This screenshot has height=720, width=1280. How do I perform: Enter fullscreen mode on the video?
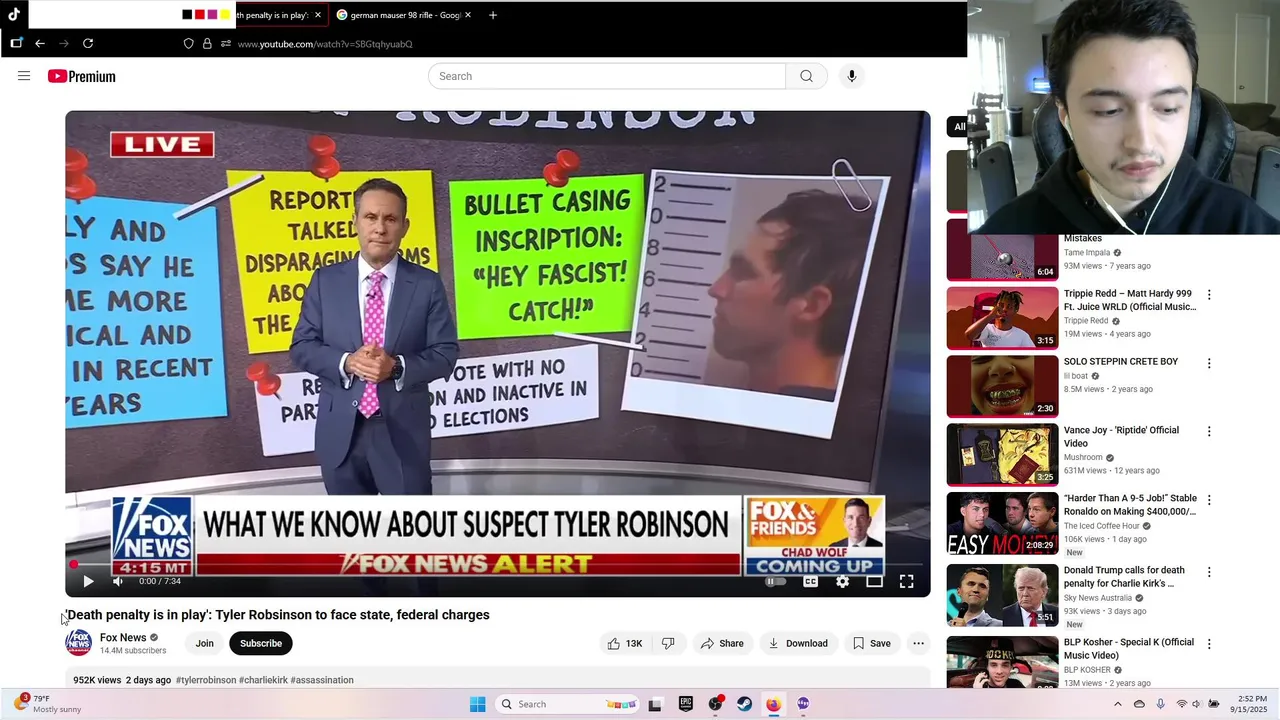click(x=906, y=581)
